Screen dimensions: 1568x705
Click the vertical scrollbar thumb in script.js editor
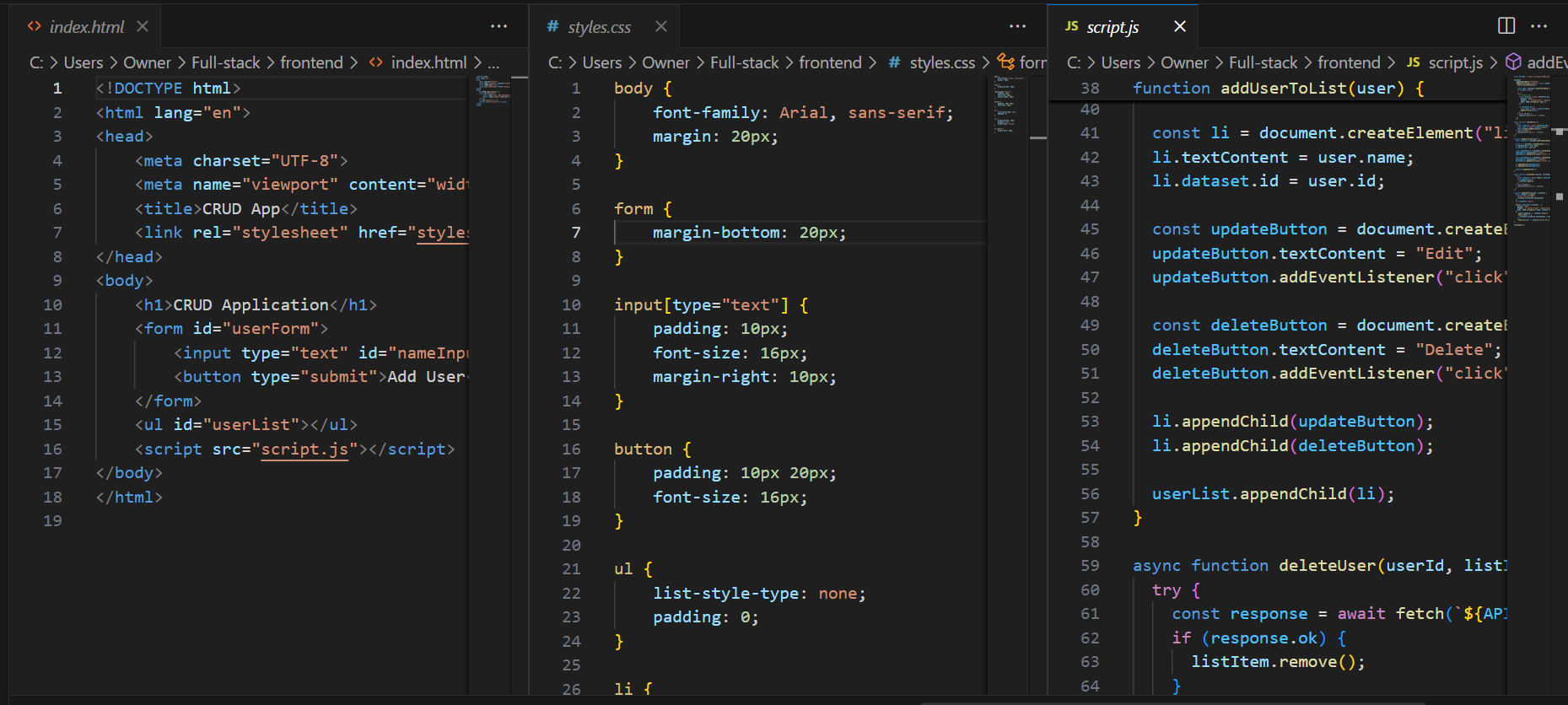(x=1560, y=133)
